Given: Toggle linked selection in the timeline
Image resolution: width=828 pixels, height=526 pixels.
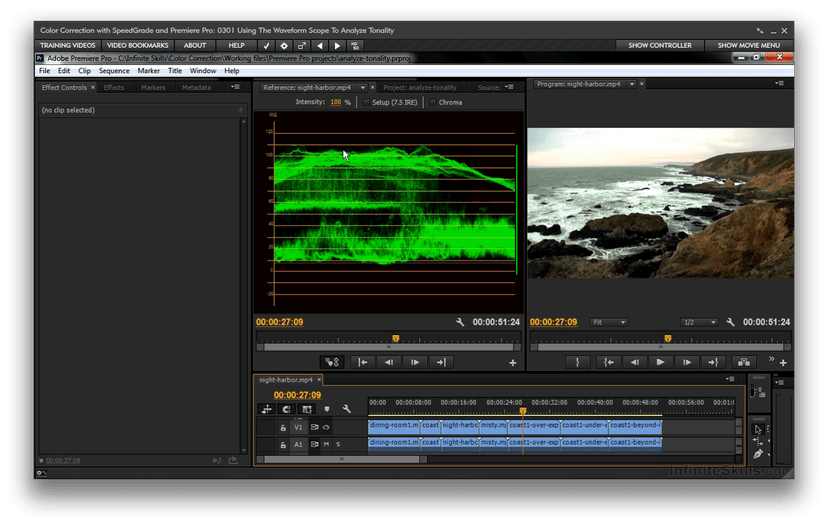Looking at the screenshot, I should pos(307,409).
